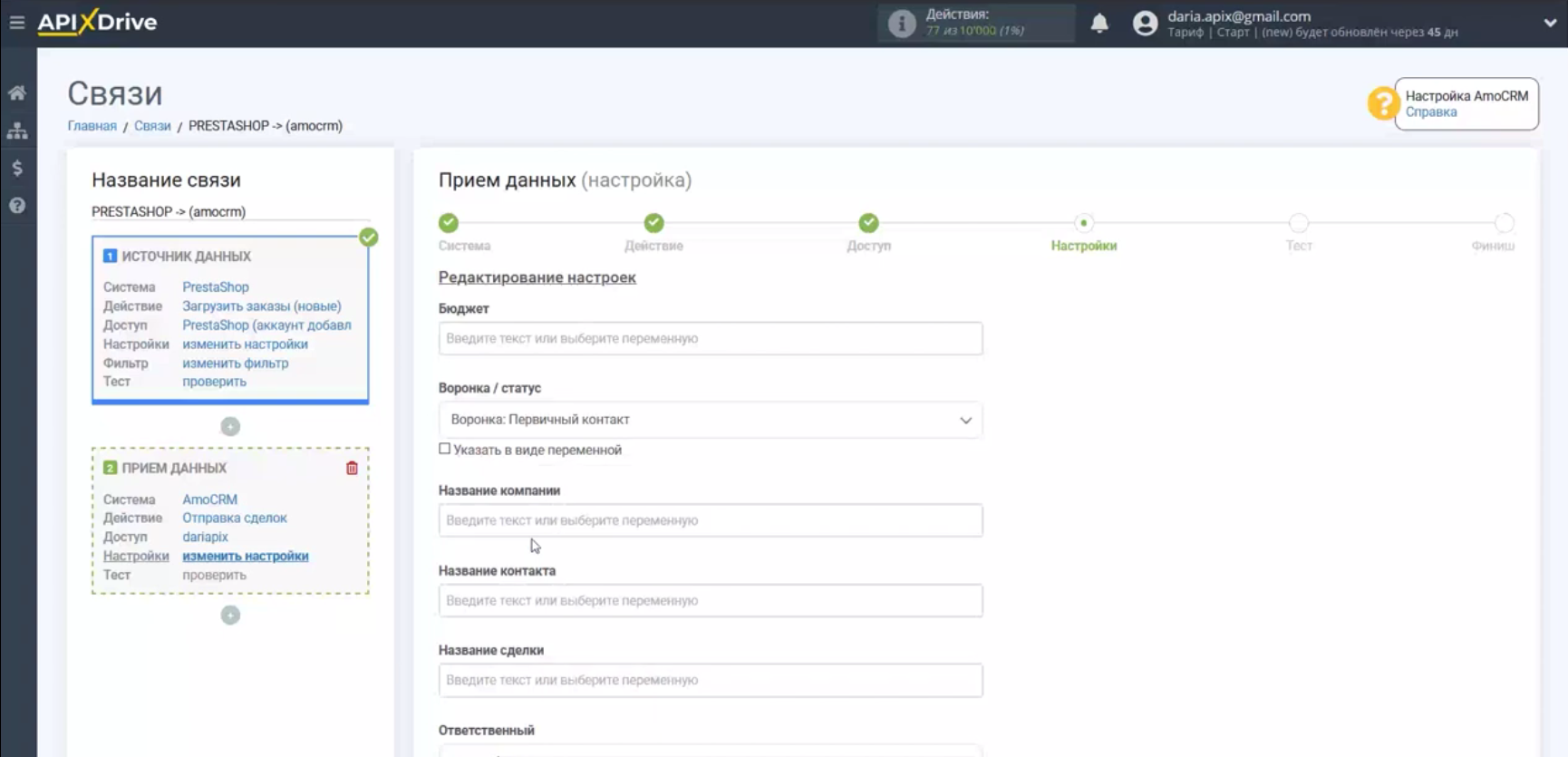This screenshot has width=1568, height=757.
Task: Click the daria.apix@gmail.com account name
Action: pos(1239,16)
